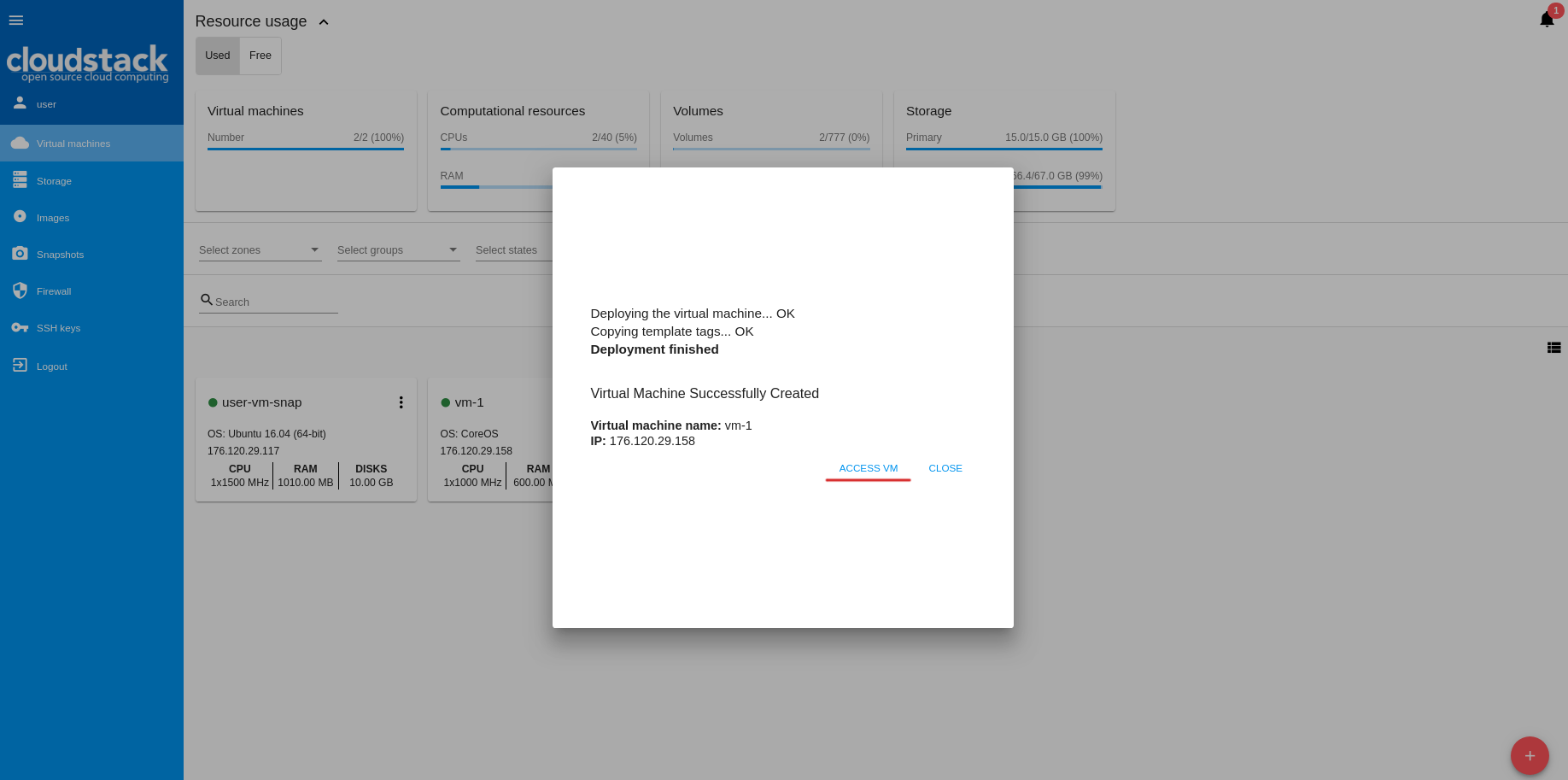Click the Snapshots camera icon
The height and width of the screenshot is (780, 1568).
[20, 254]
